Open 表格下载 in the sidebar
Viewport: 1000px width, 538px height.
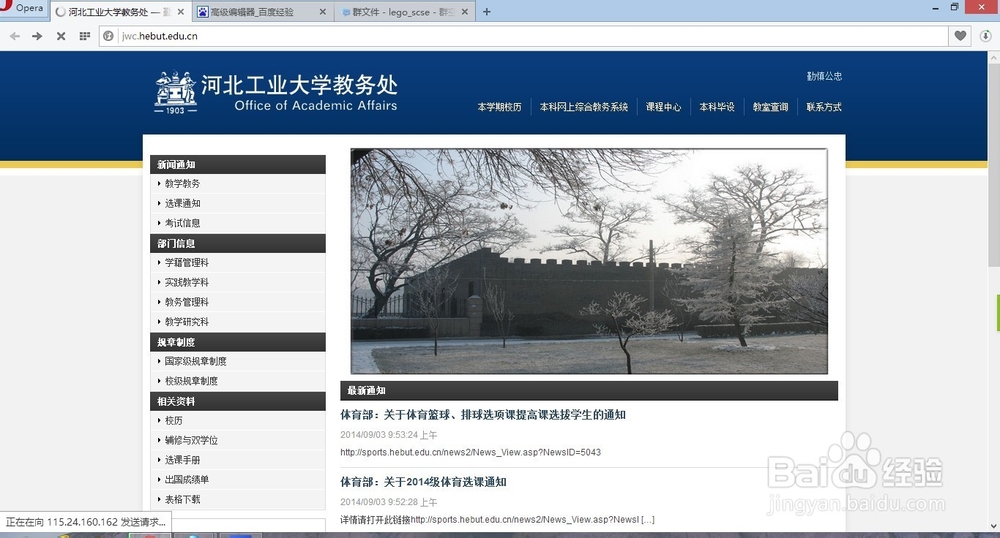click(182, 500)
